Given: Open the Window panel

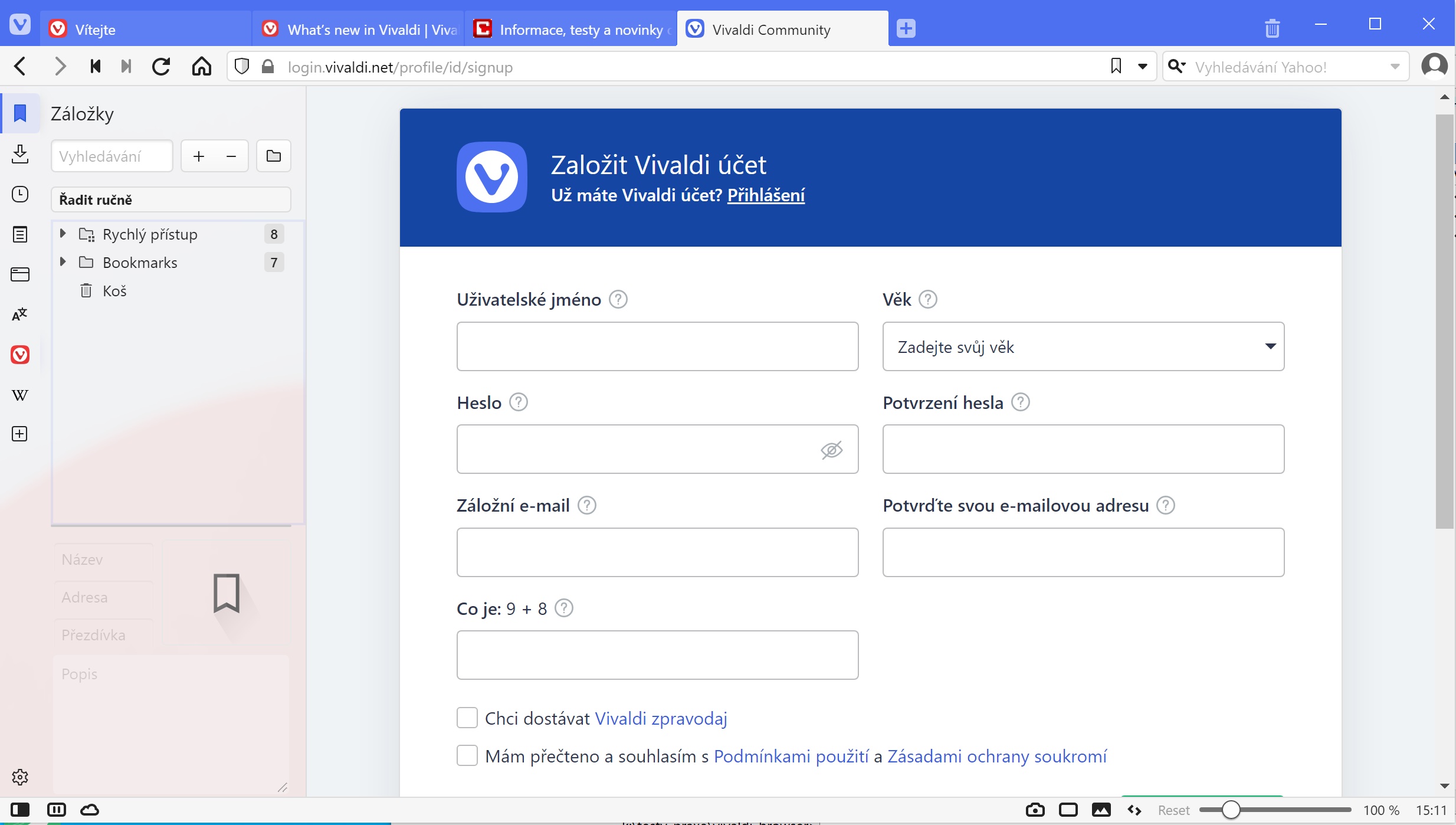Looking at the screenshot, I should [20, 274].
